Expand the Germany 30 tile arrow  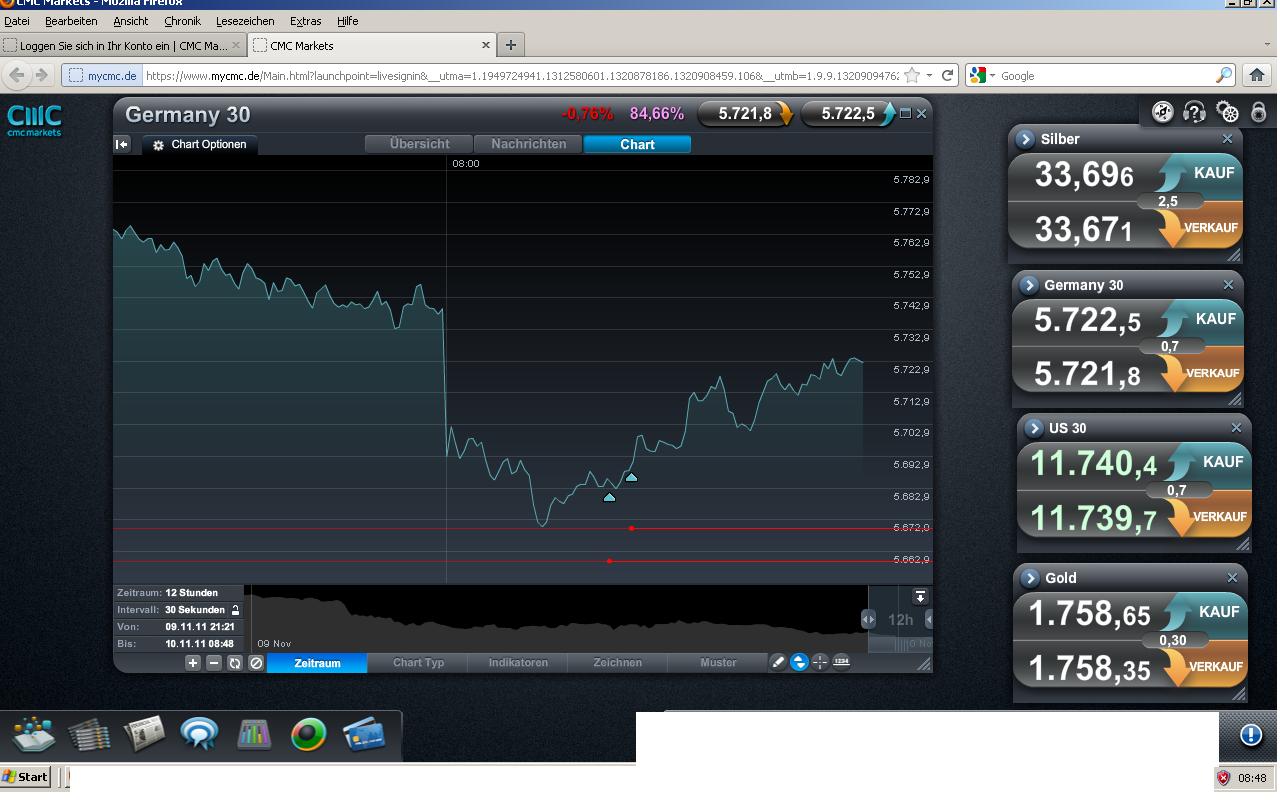(1028, 285)
